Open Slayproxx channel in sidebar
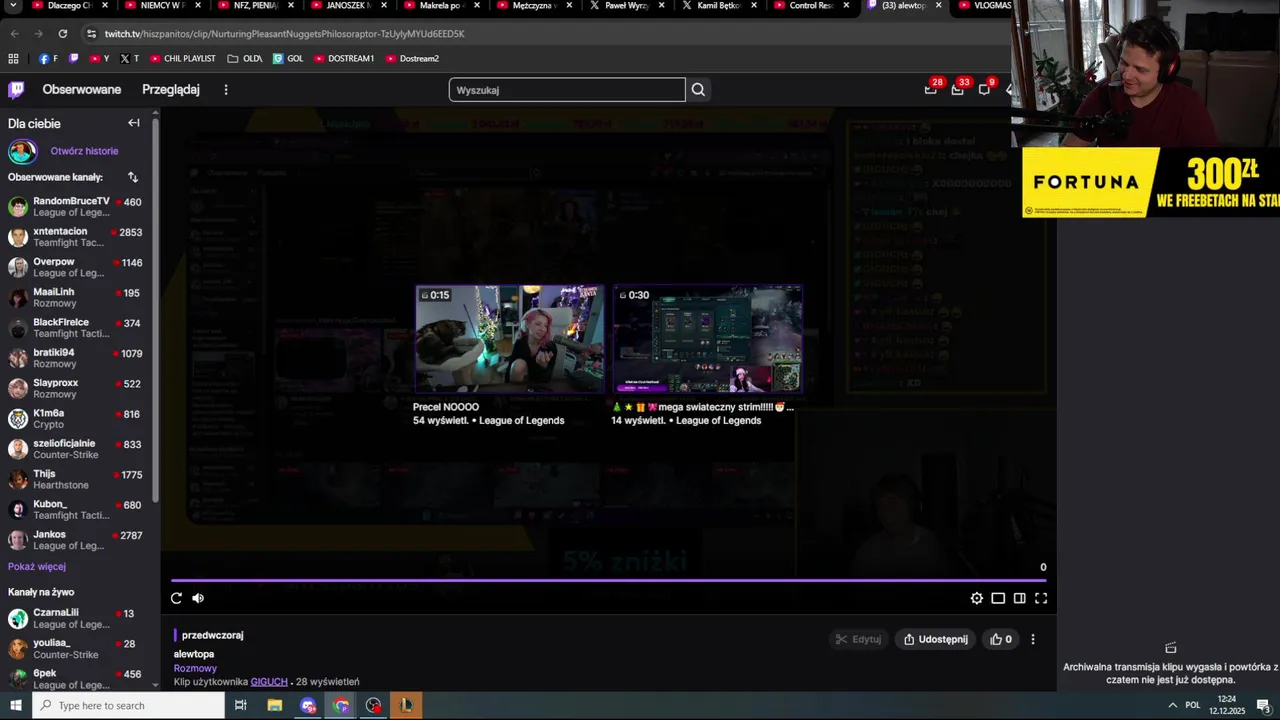 (76, 388)
